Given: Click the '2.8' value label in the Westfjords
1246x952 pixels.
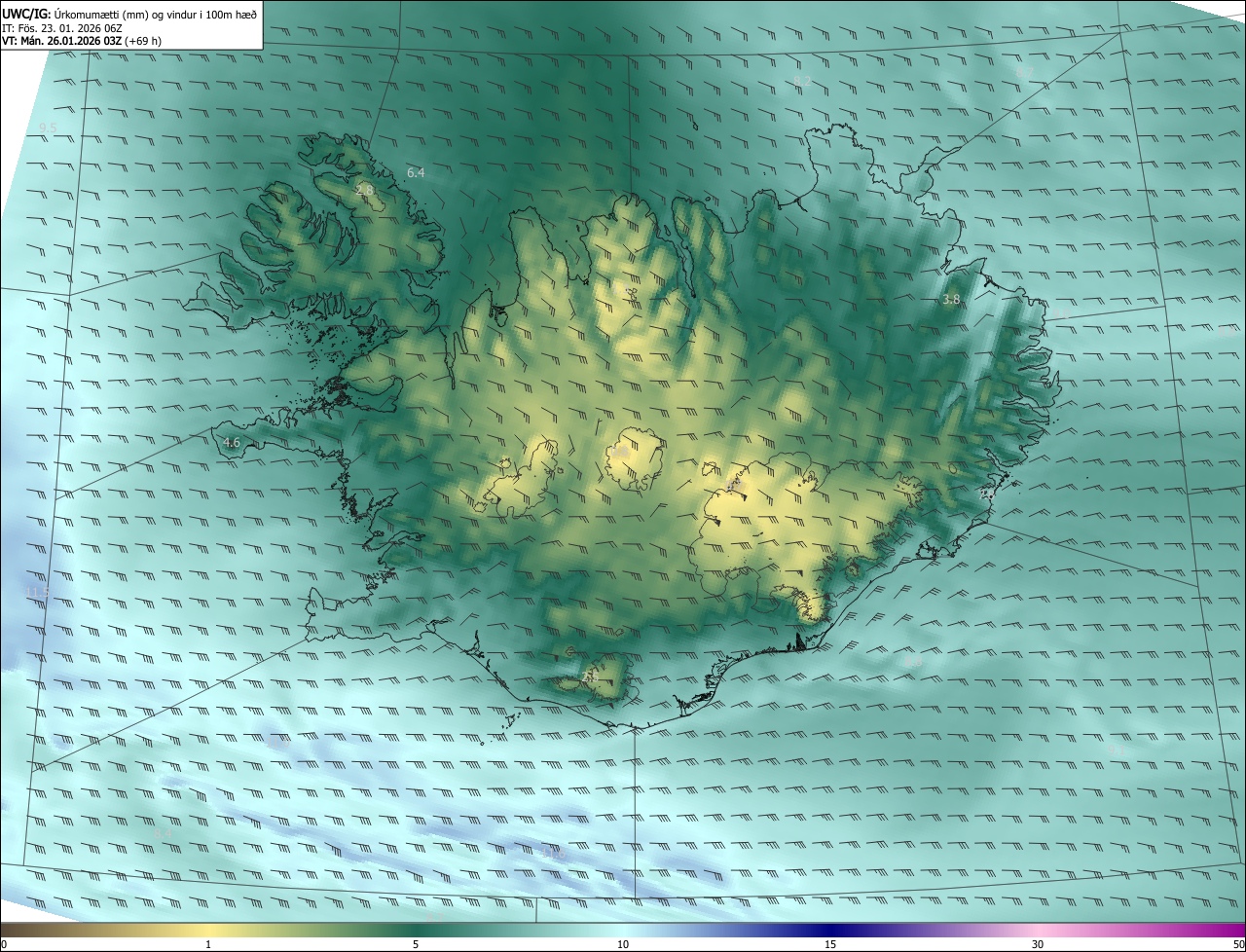Looking at the screenshot, I should click(365, 191).
